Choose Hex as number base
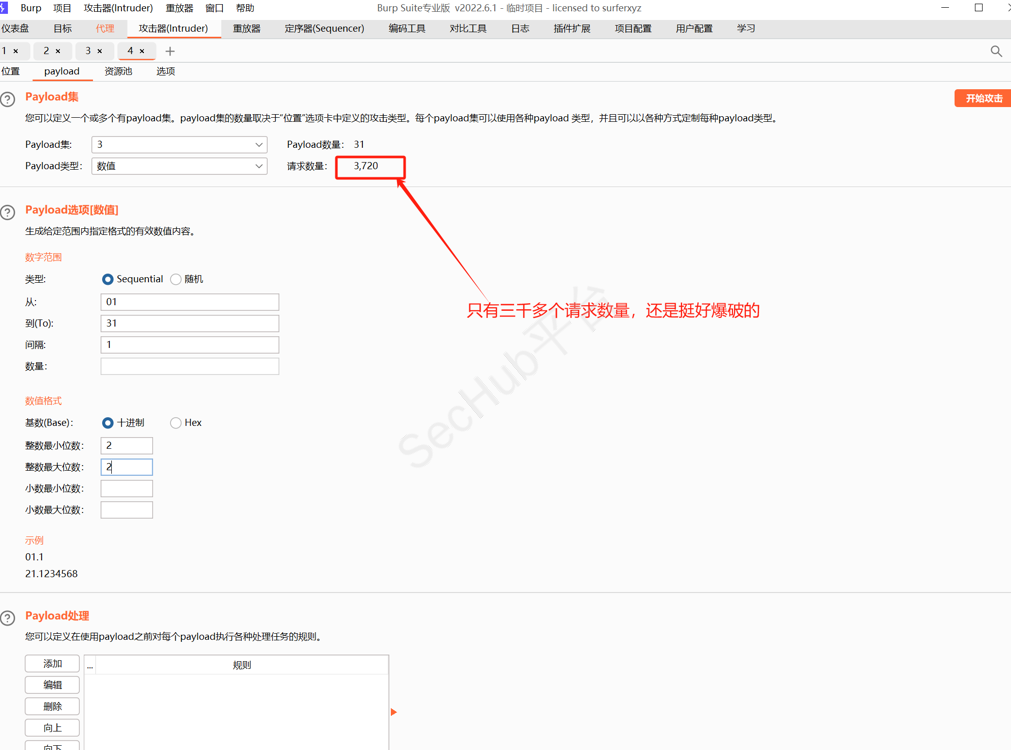 click(x=176, y=423)
